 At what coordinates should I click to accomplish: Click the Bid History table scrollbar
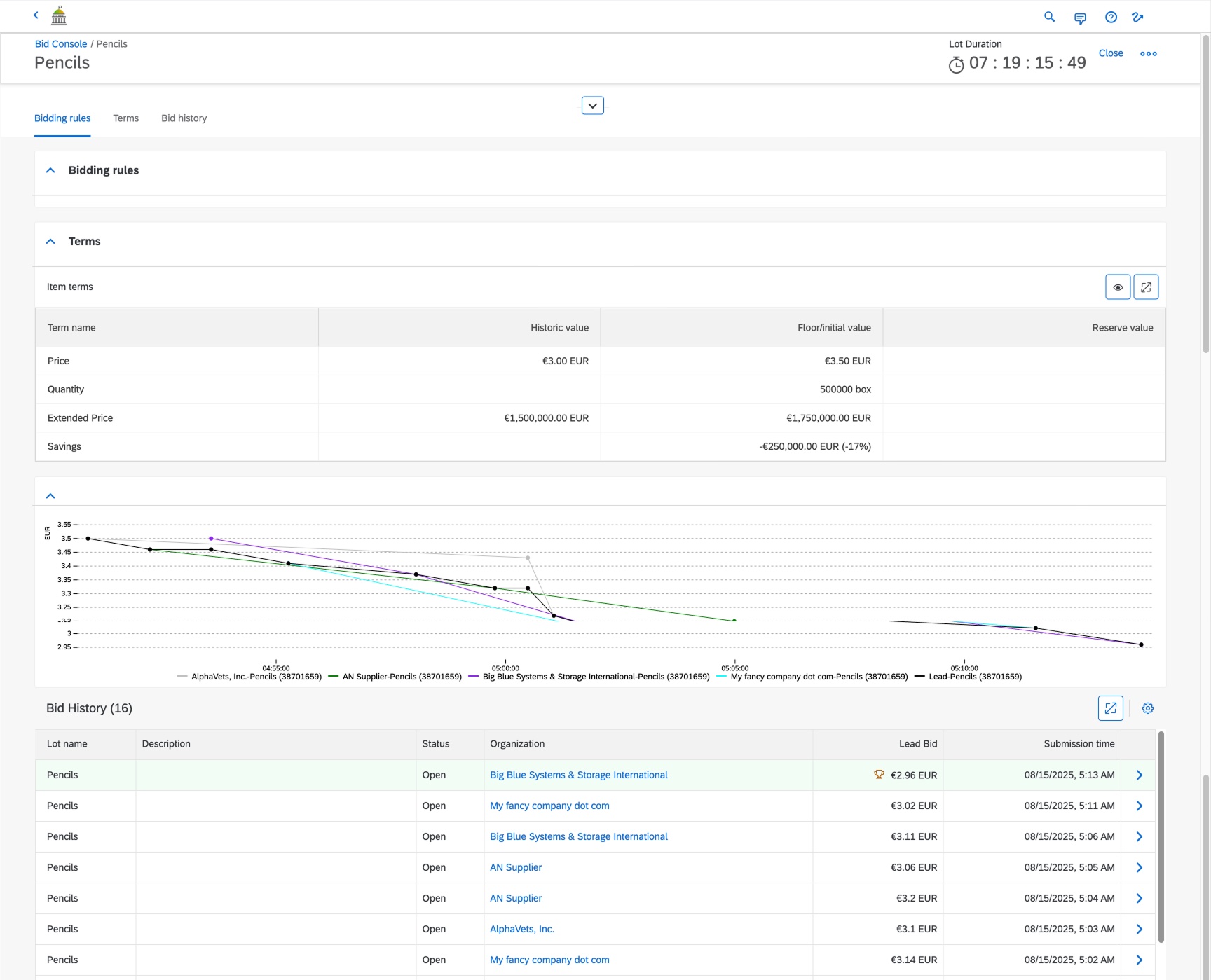pos(1161,837)
